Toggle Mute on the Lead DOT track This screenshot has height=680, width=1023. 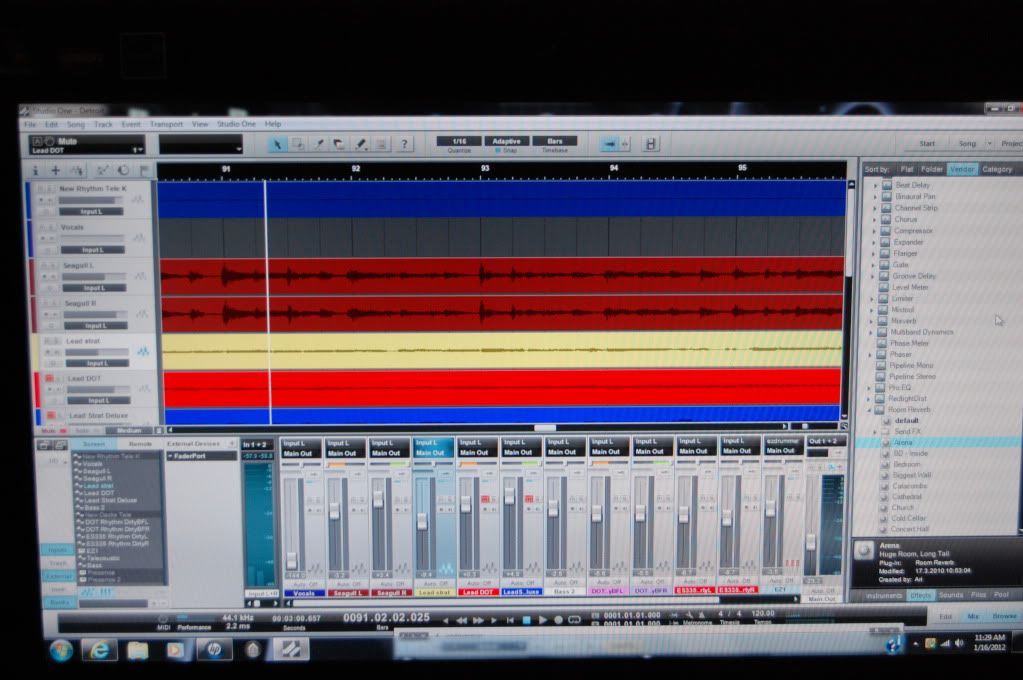(47, 379)
